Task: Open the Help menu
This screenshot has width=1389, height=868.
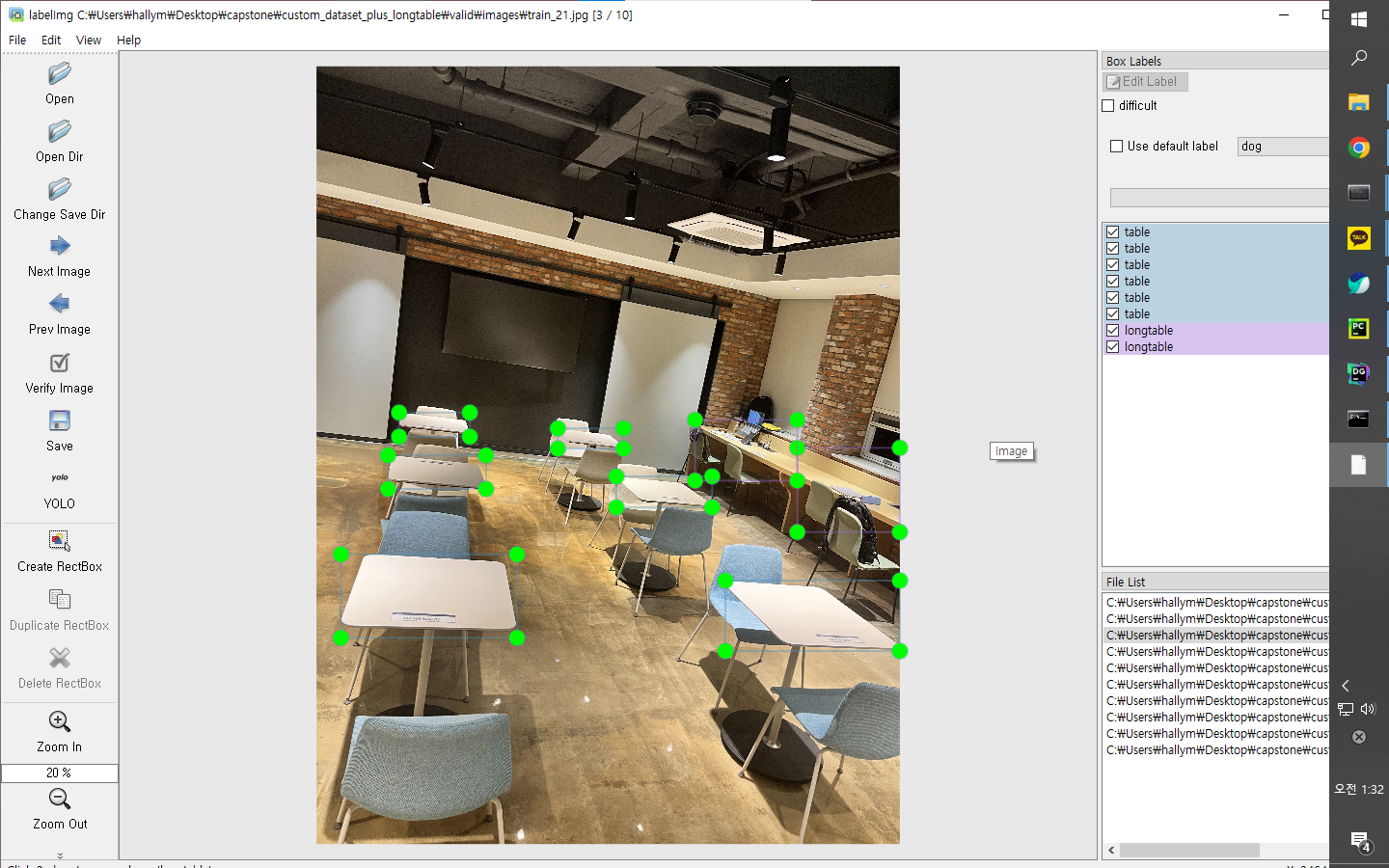Action: [128, 40]
